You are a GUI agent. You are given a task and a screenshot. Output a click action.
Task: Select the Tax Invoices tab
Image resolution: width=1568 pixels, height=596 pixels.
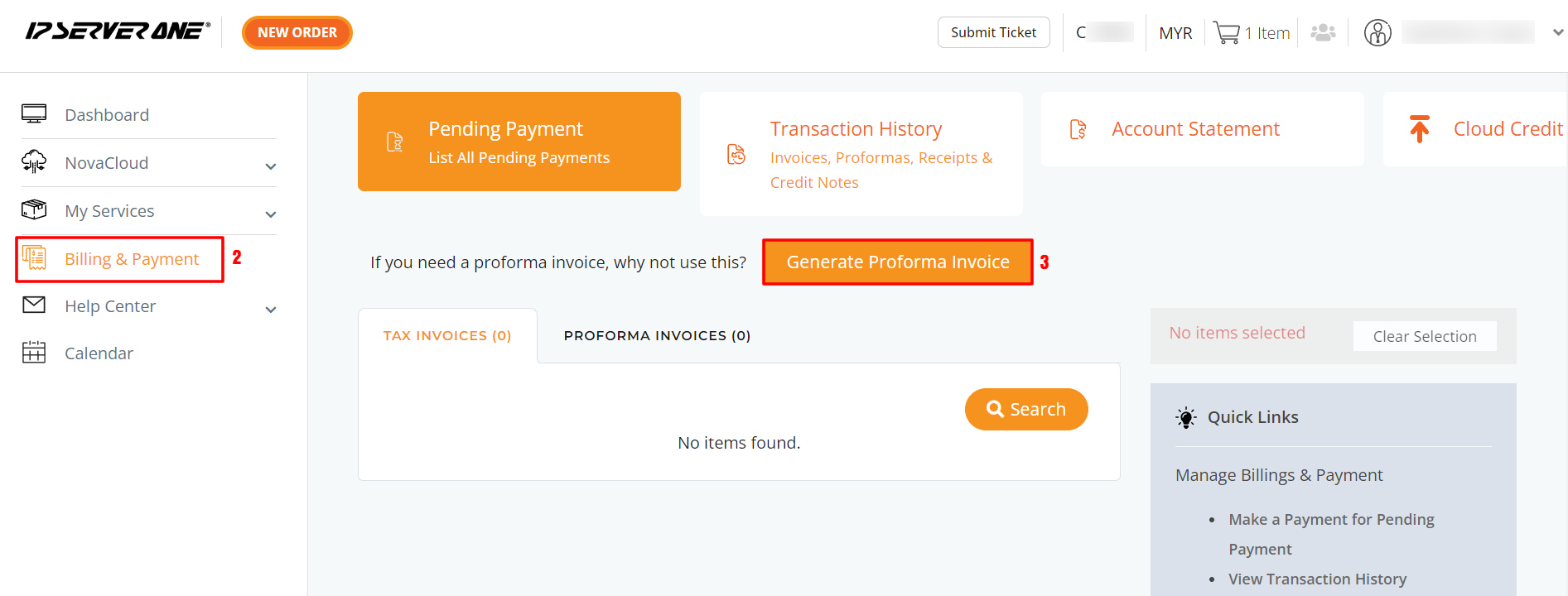[447, 335]
